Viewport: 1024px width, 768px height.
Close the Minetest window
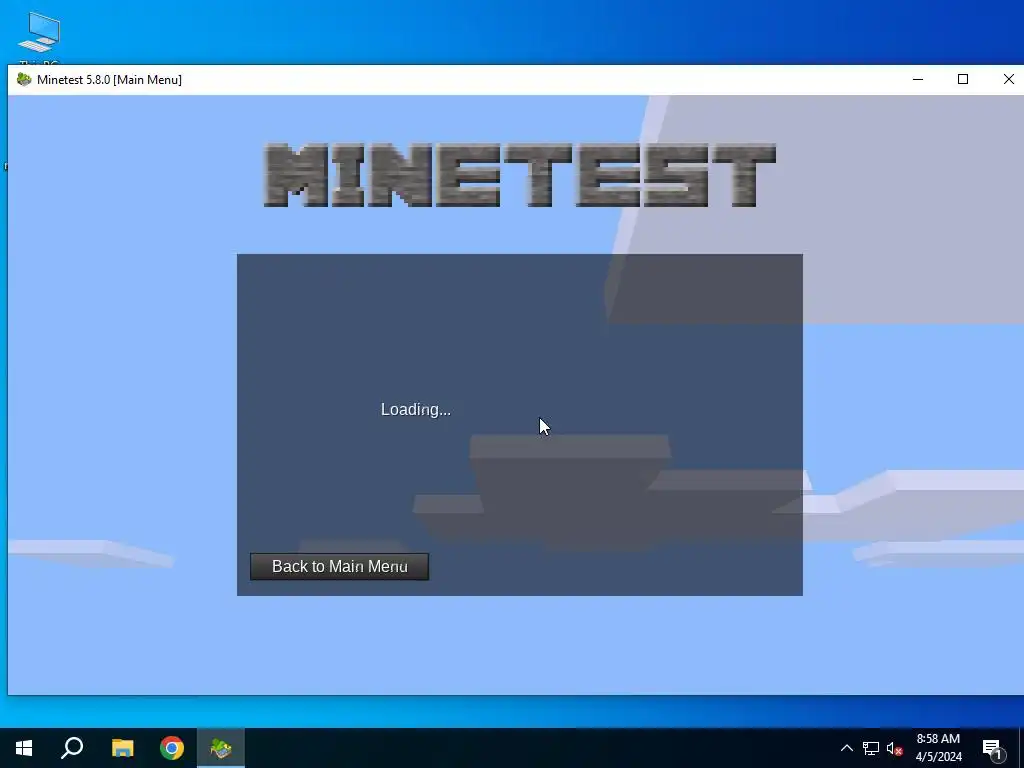[x=1008, y=79]
